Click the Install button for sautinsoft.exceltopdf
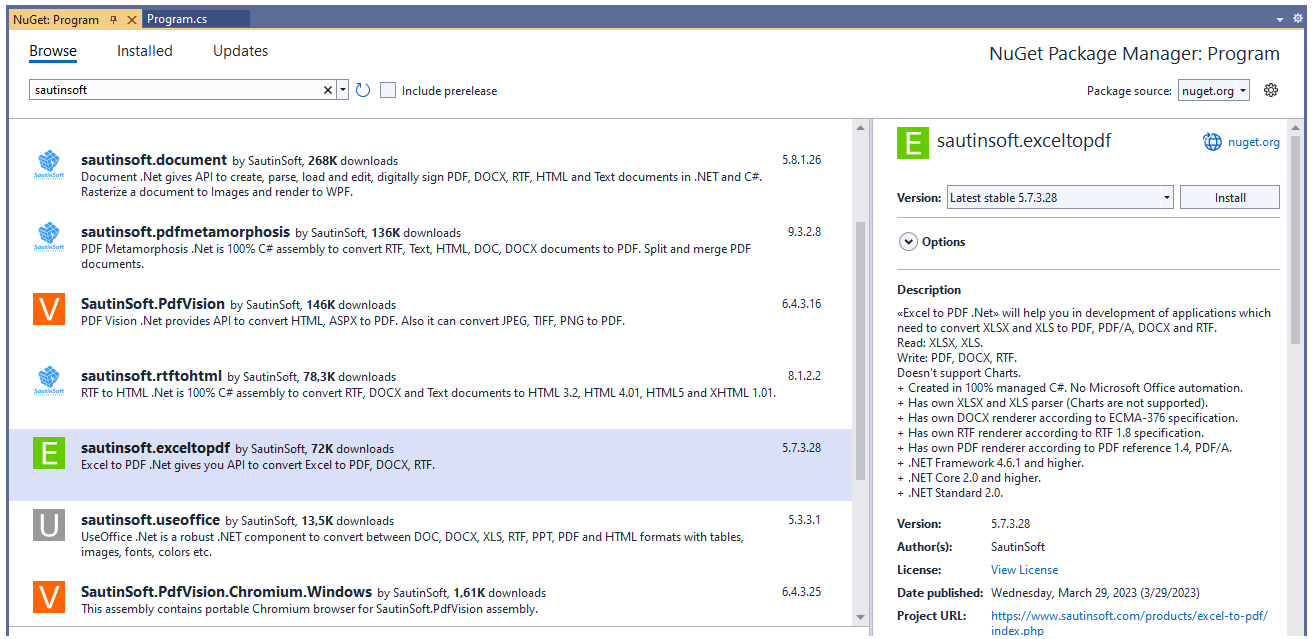Image resolution: width=1314 pixels, height=639 pixels. coord(1229,196)
